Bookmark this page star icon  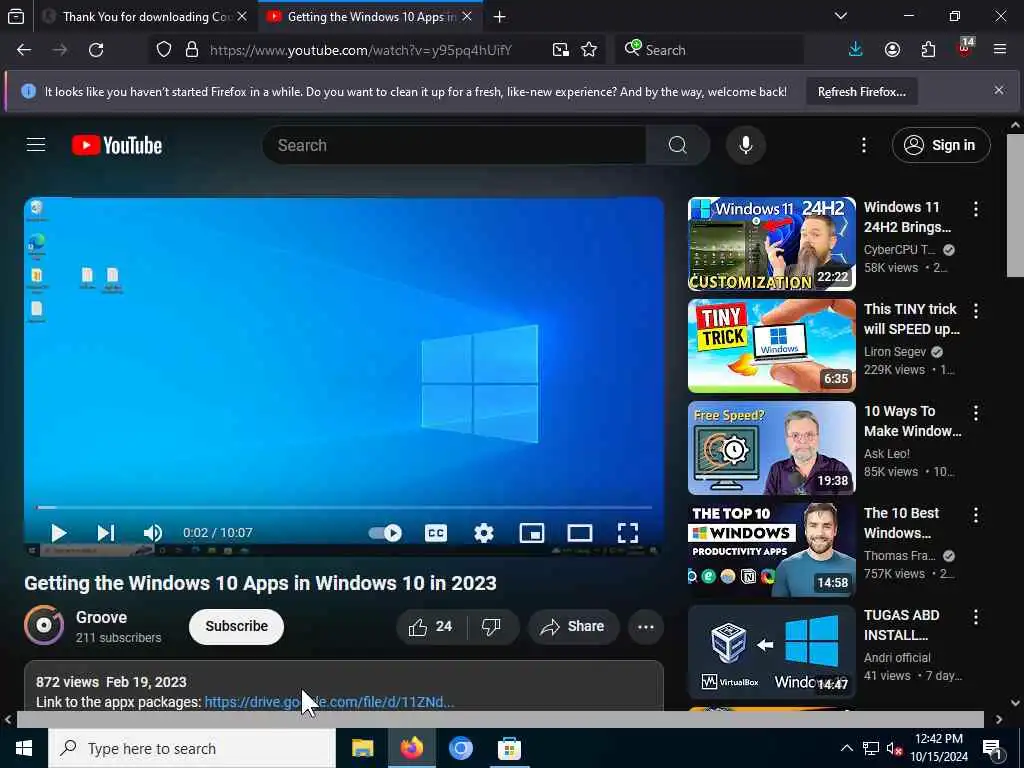pyautogui.click(x=589, y=50)
